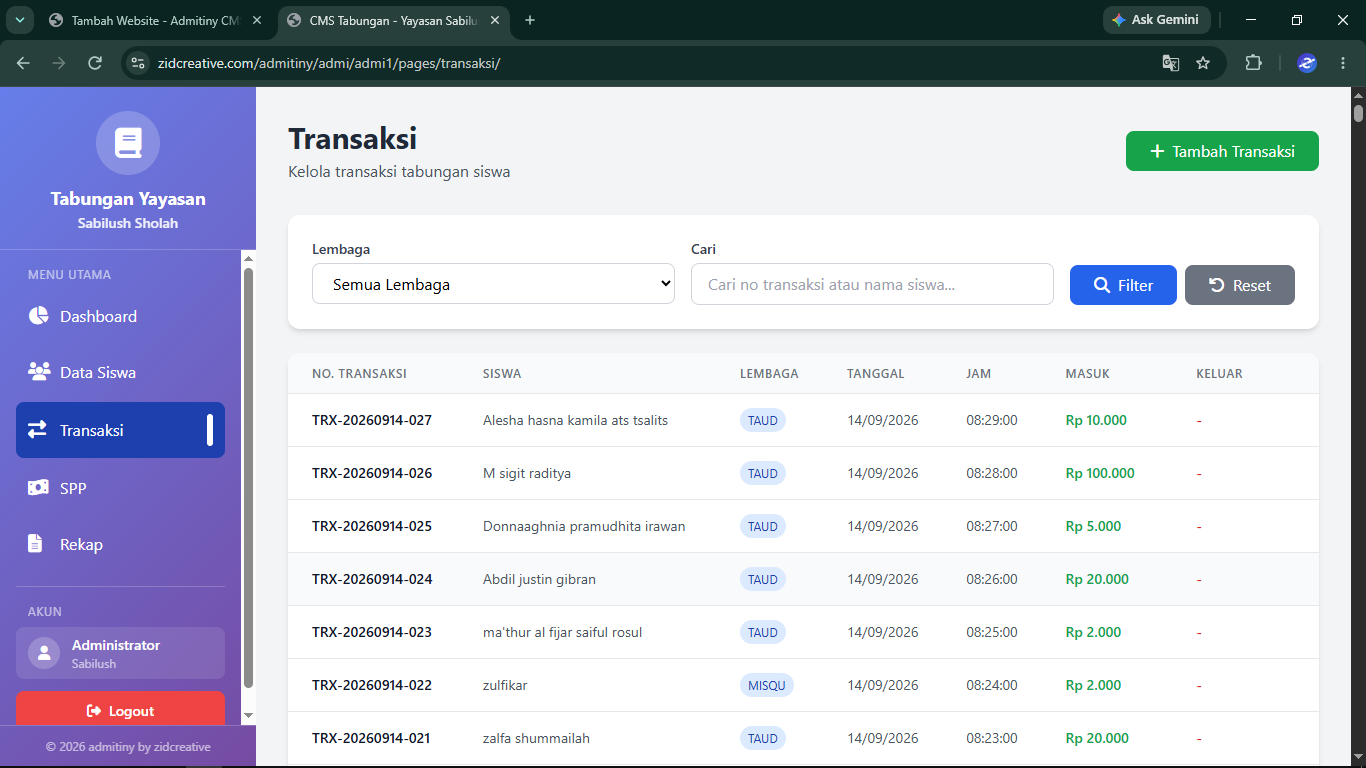Screen dimensions: 1366x768
Task: Click the Tambah Transaksi button
Action: [x=1222, y=151]
